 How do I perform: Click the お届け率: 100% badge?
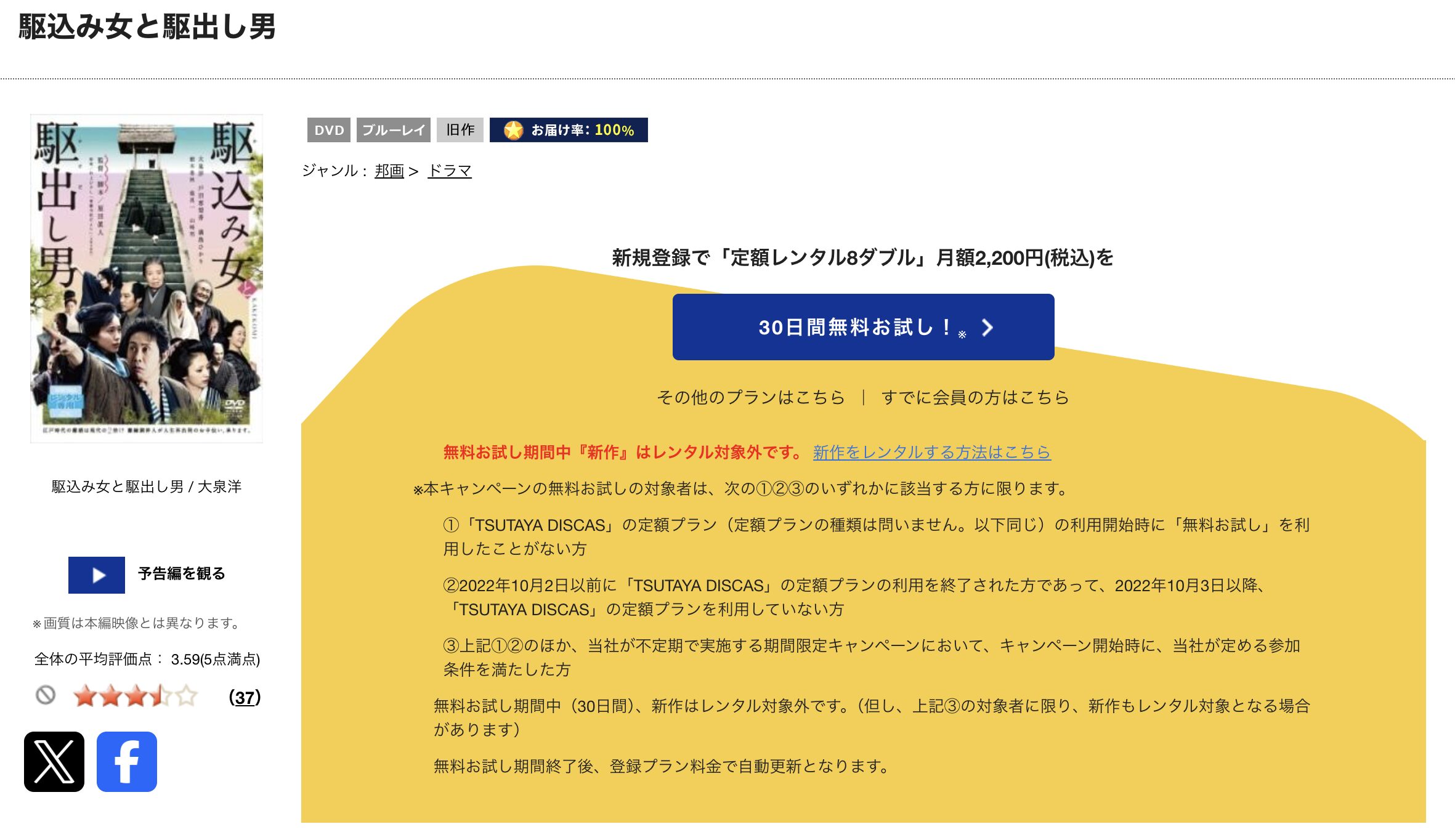[569, 130]
